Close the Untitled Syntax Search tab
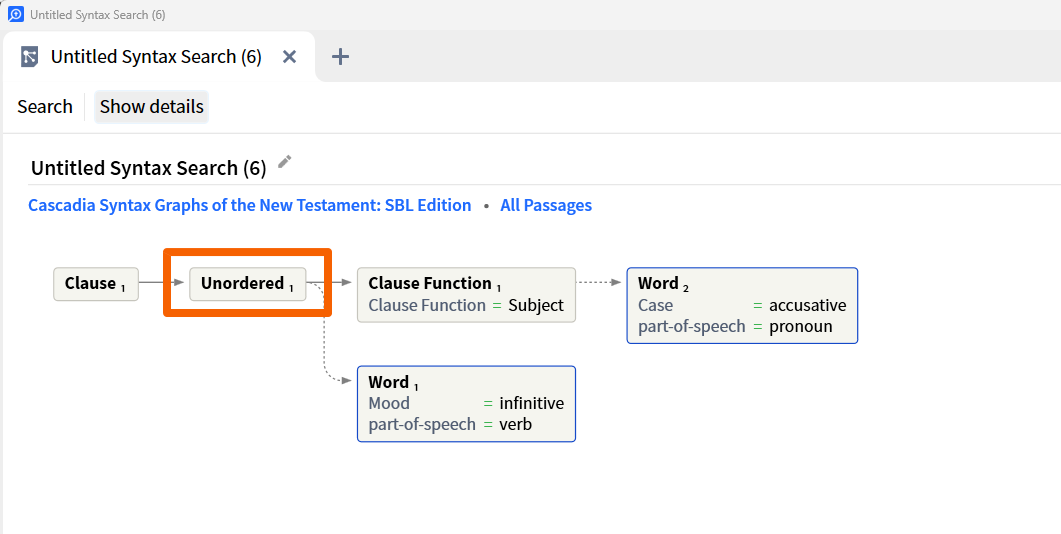The image size is (1061, 534). 289,57
